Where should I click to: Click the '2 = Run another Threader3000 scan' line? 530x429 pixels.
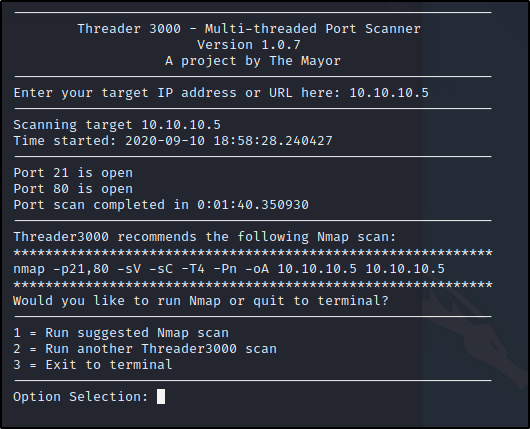(x=145, y=349)
